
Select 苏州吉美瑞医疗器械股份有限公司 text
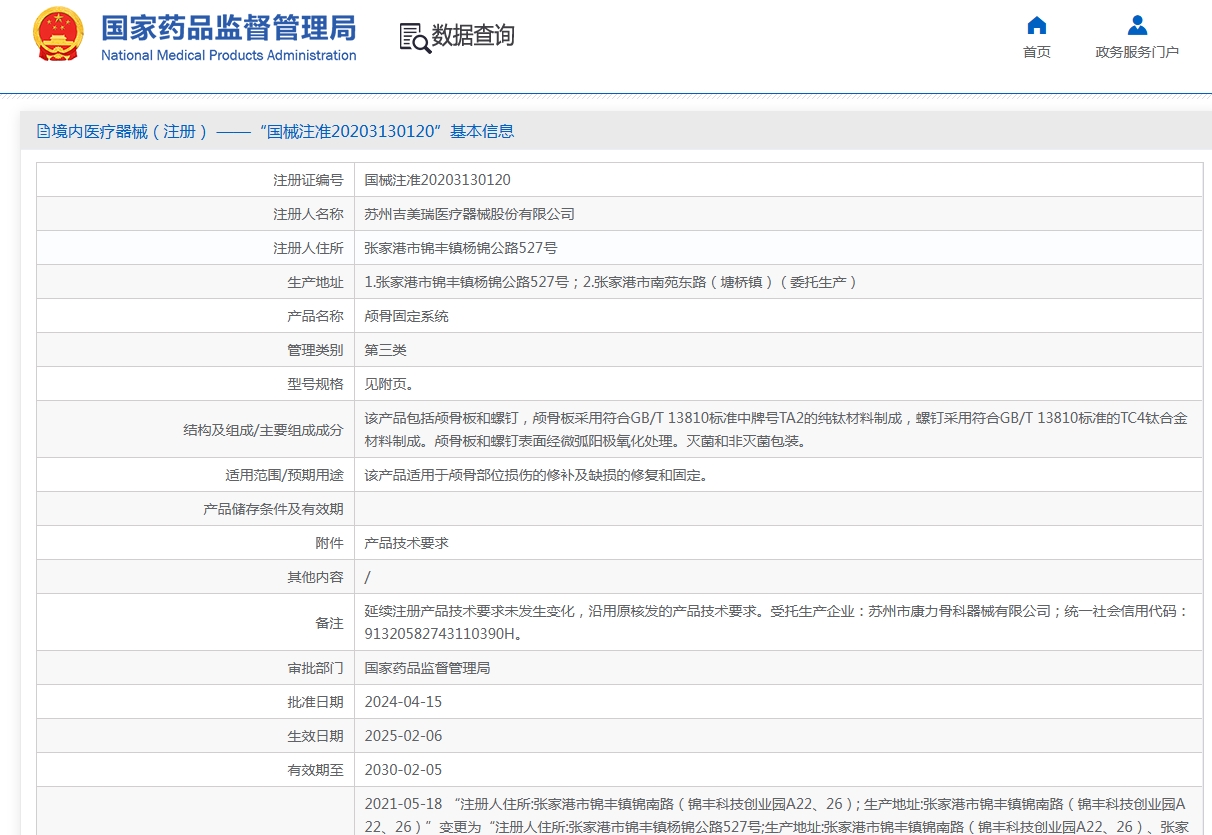[x=469, y=214]
